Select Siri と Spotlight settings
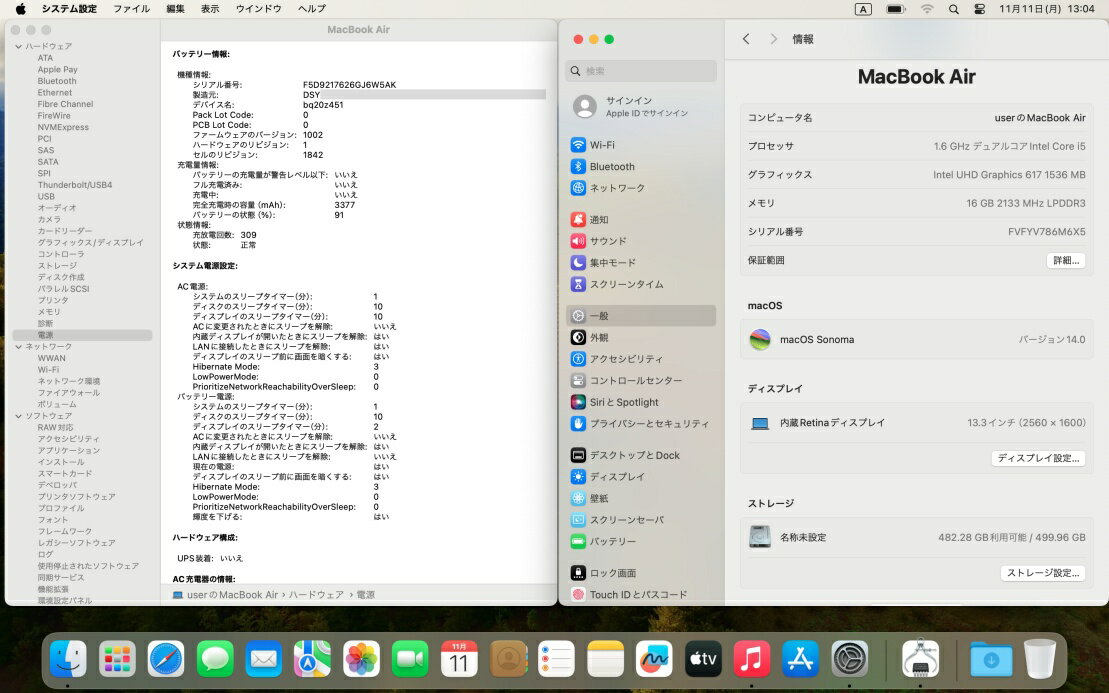 [623, 402]
